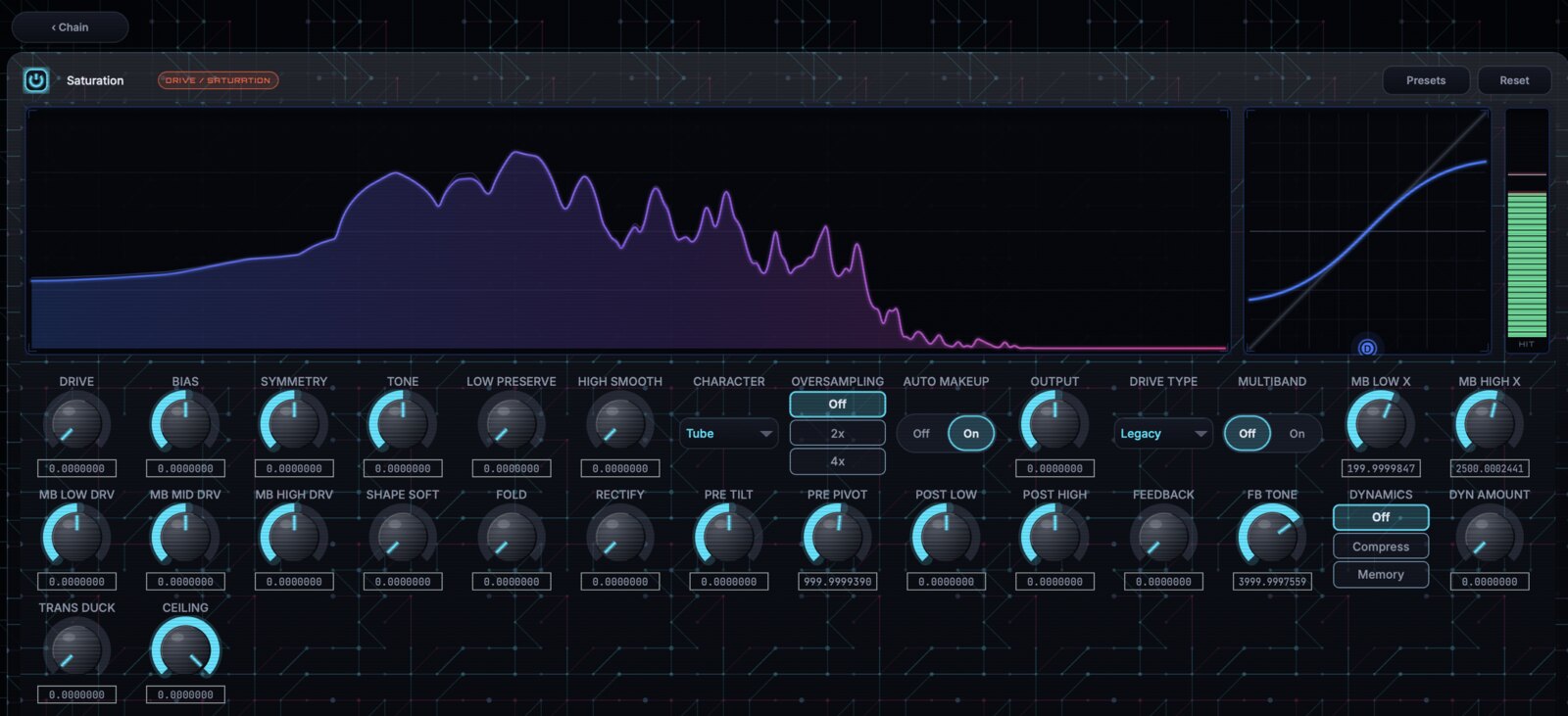Click the Tone knob

pos(402,423)
